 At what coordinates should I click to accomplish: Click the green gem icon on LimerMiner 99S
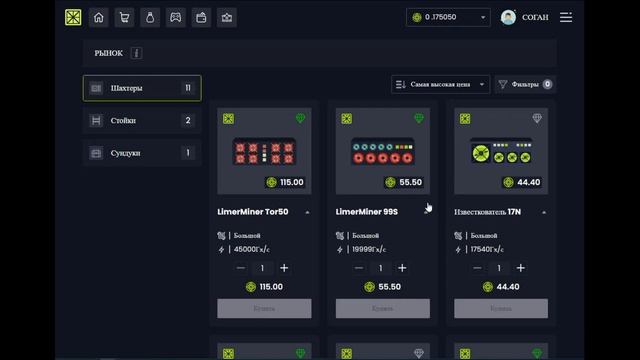click(419, 119)
